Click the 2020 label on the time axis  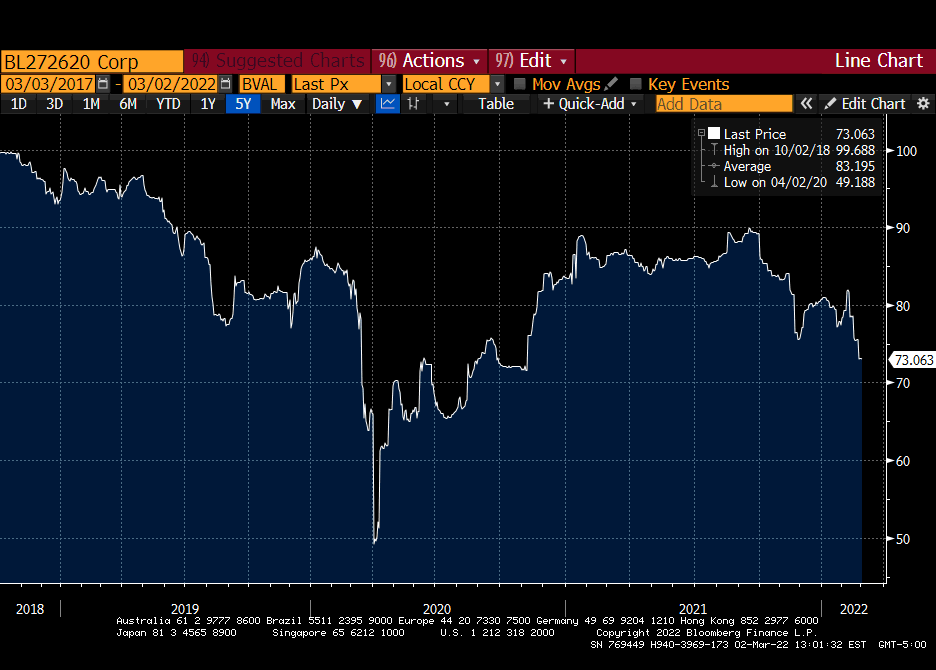click(437, 609)
